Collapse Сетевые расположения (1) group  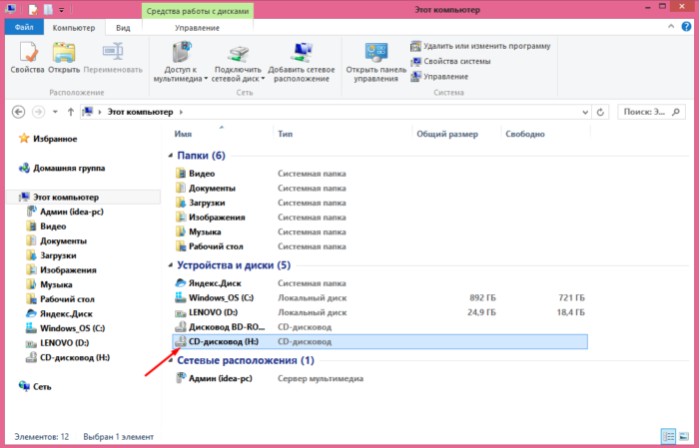(170, 360)
